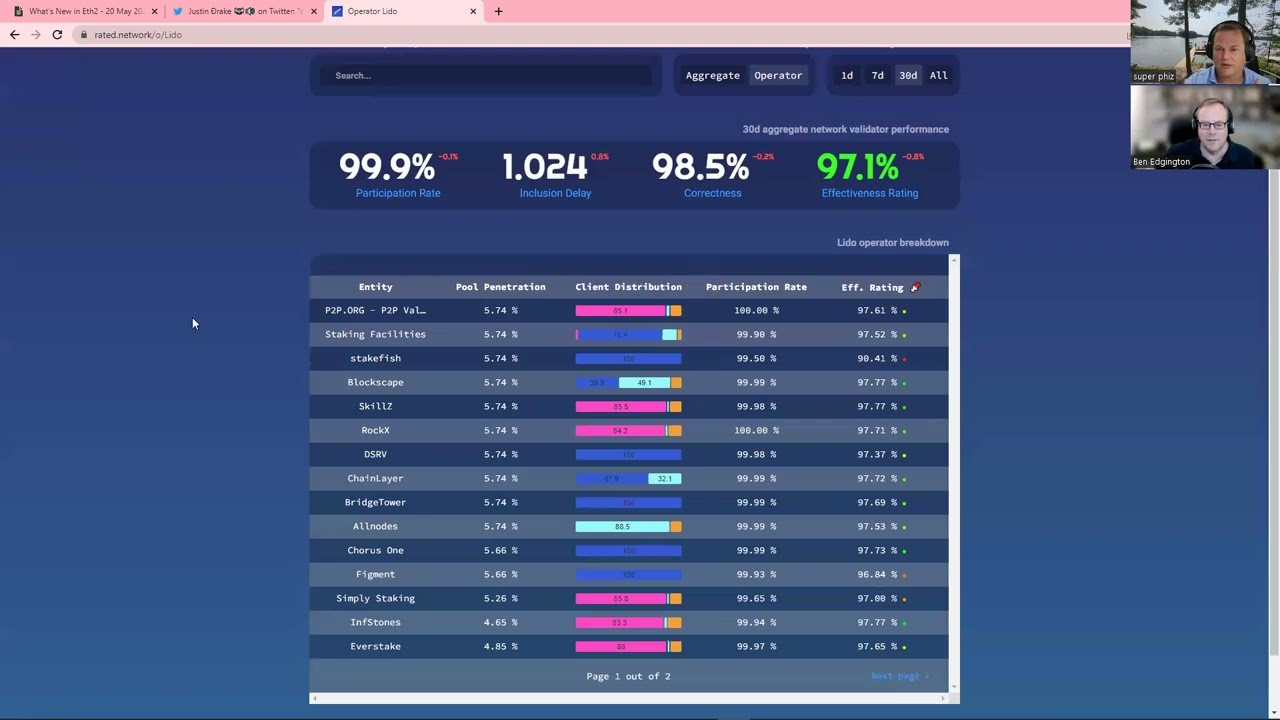Image resolution: width=1280 pixels, height=720 pixels.
Task: Click the 1.024 Inclusion Delay stat
Action: tap(555, 174)
